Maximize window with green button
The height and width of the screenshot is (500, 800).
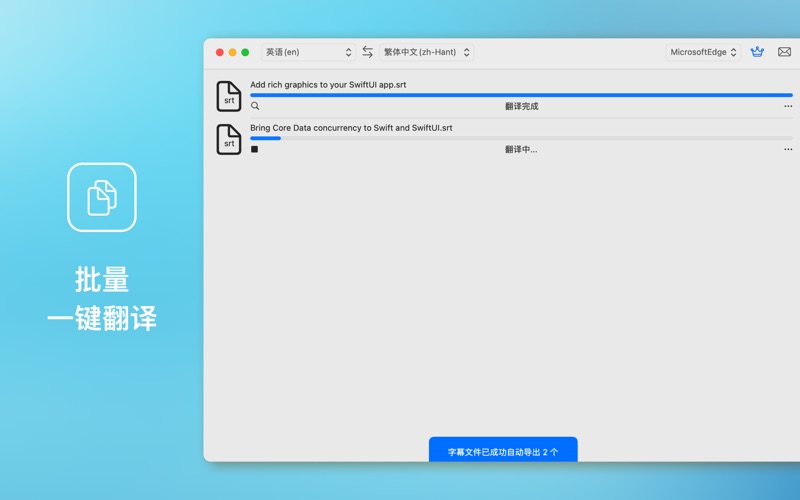click(245, 52)
